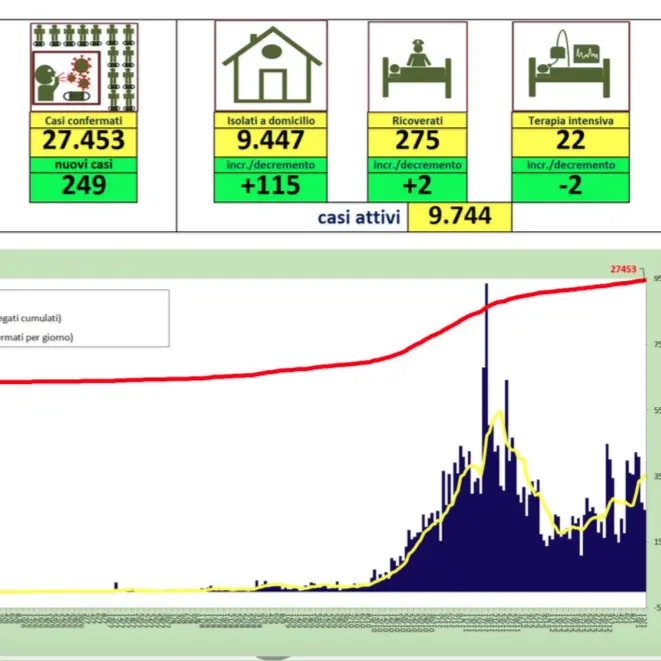
Task: Select the 275 hospitalized value
Action: pos(417,140)
